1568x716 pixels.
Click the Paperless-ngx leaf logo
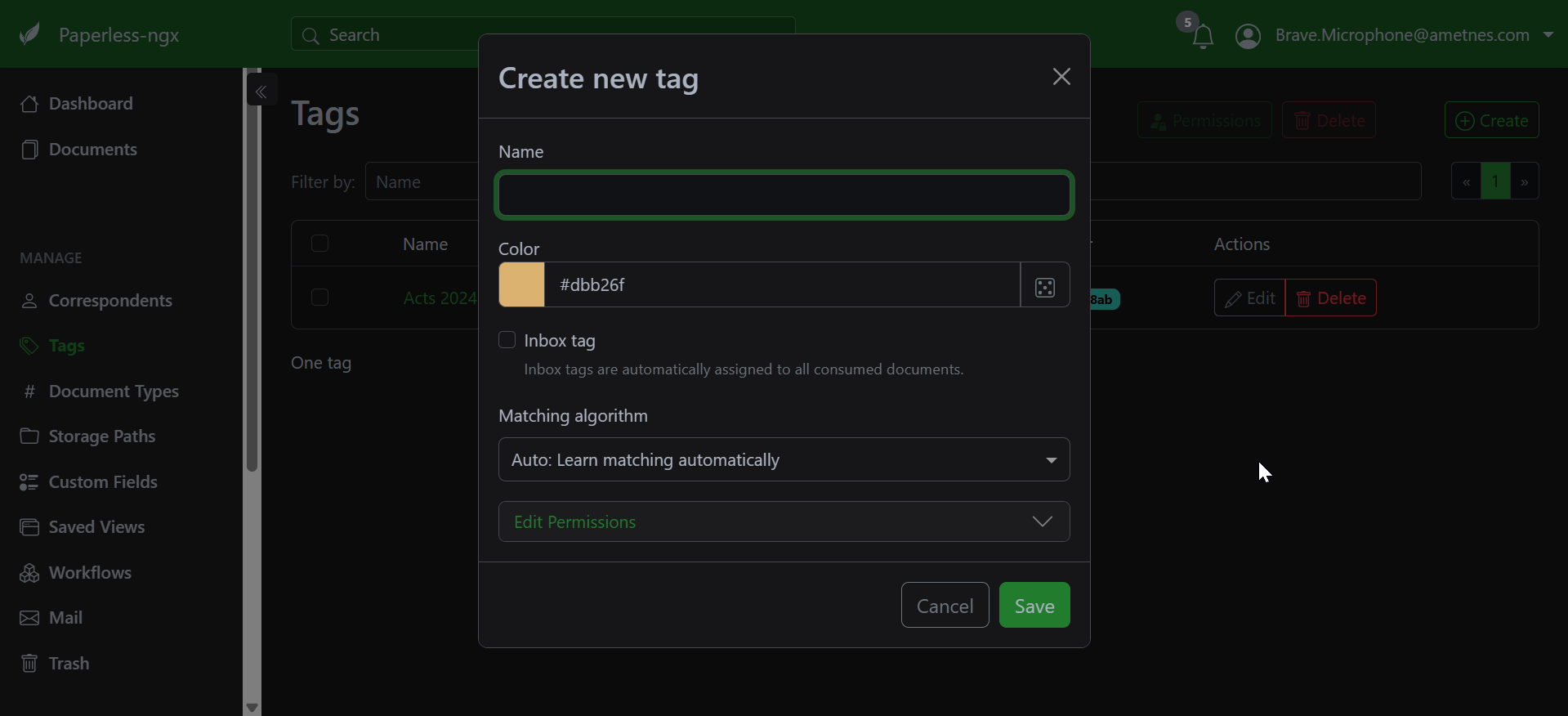click(30, 35)
